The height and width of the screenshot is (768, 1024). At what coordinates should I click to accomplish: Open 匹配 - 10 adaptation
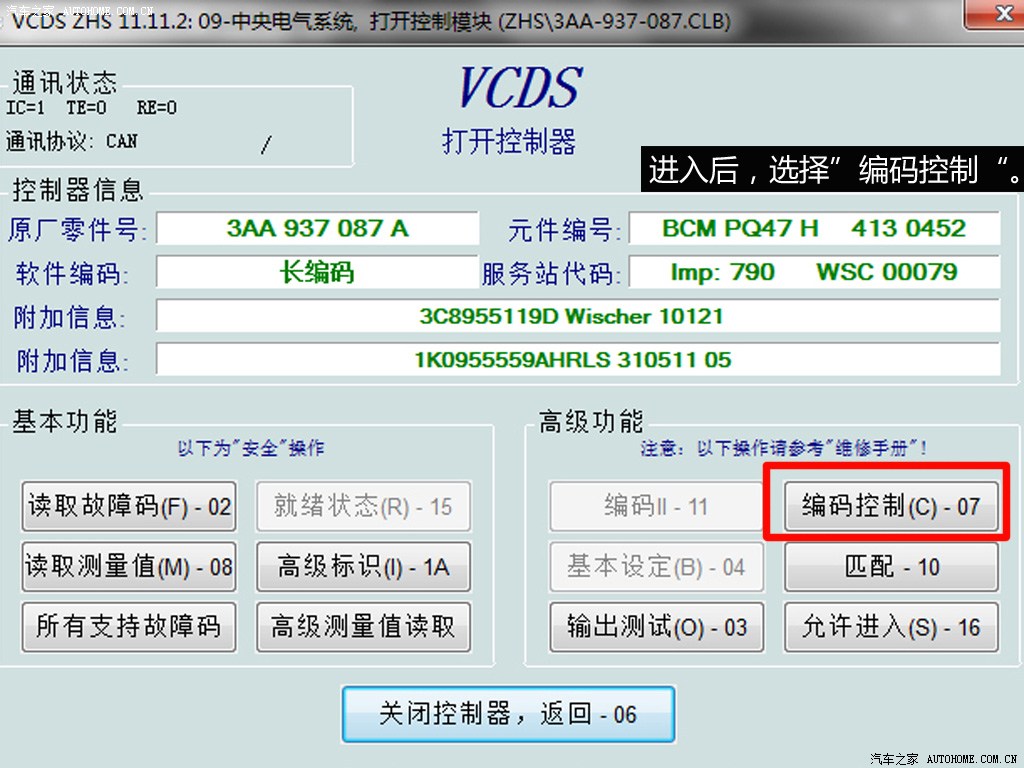pyautogui.click(x=891, y=566)
